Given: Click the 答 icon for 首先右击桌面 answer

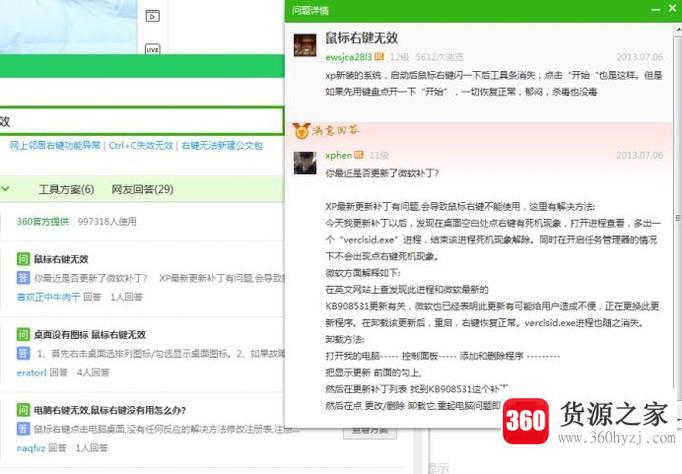Looking at the screenshot, I should pyautogui.click(x=23, y=353).
